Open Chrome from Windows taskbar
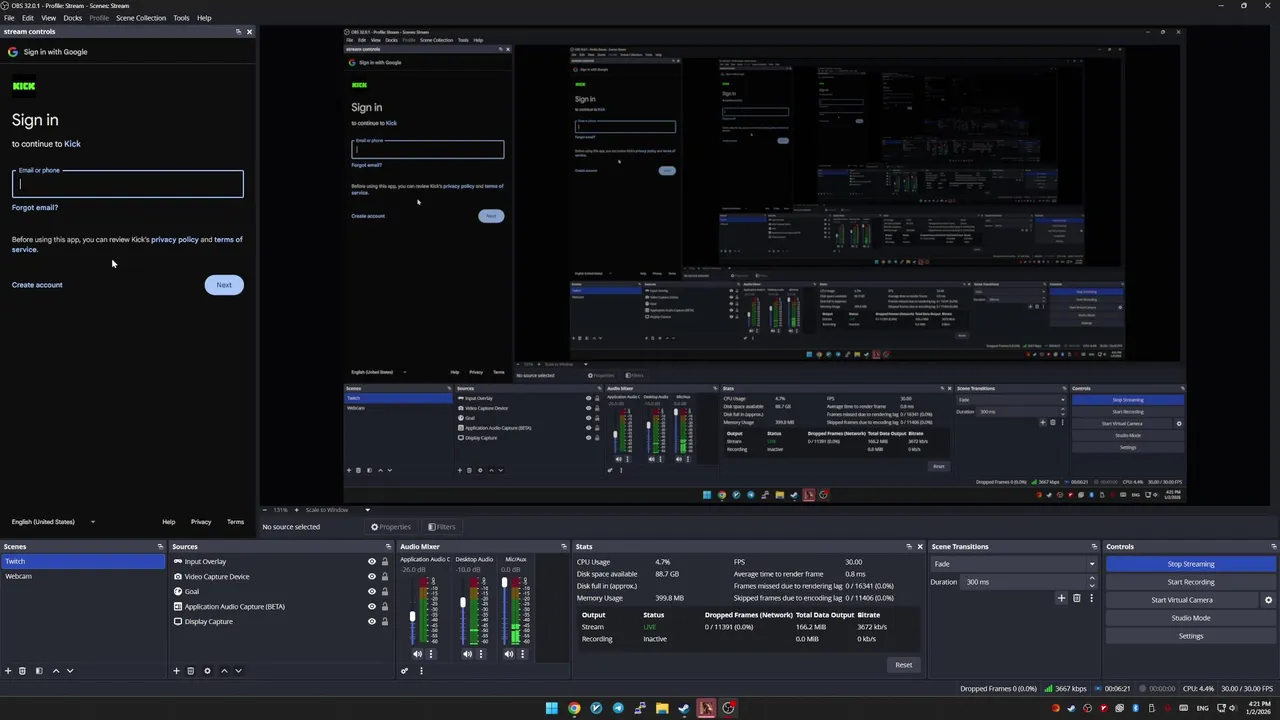Image resolution: width=1280 pixels, height=720 pixels. (x=574, y=708)
